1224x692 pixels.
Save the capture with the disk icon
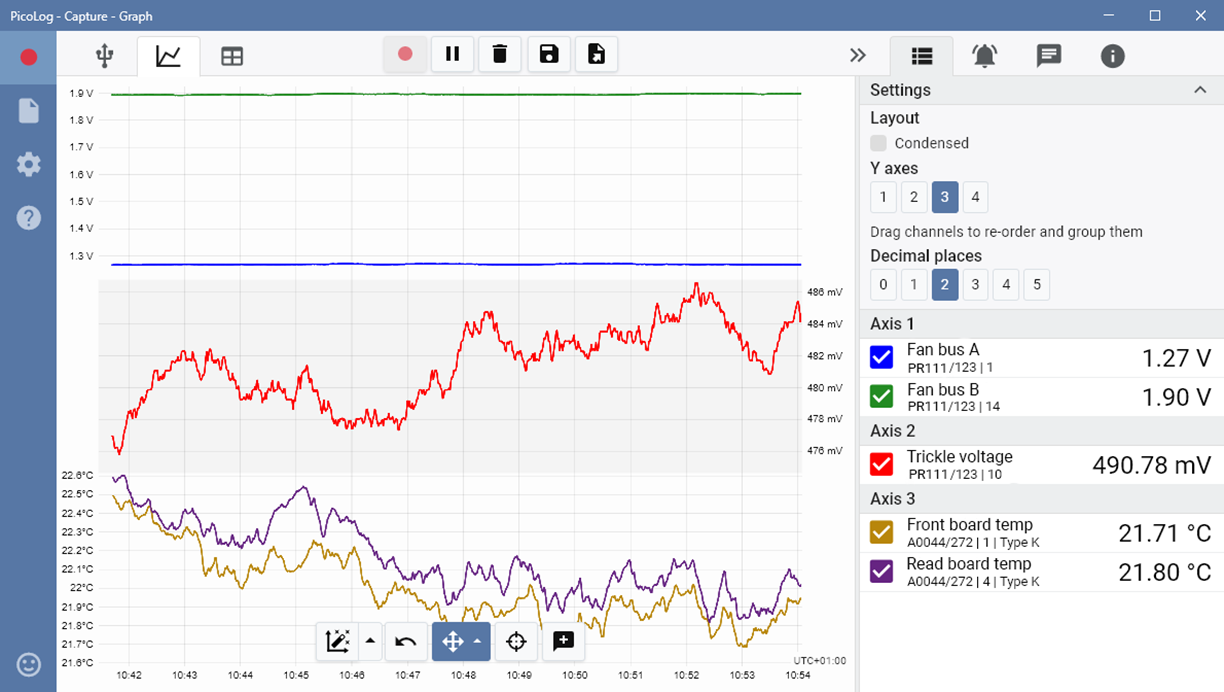549,54
